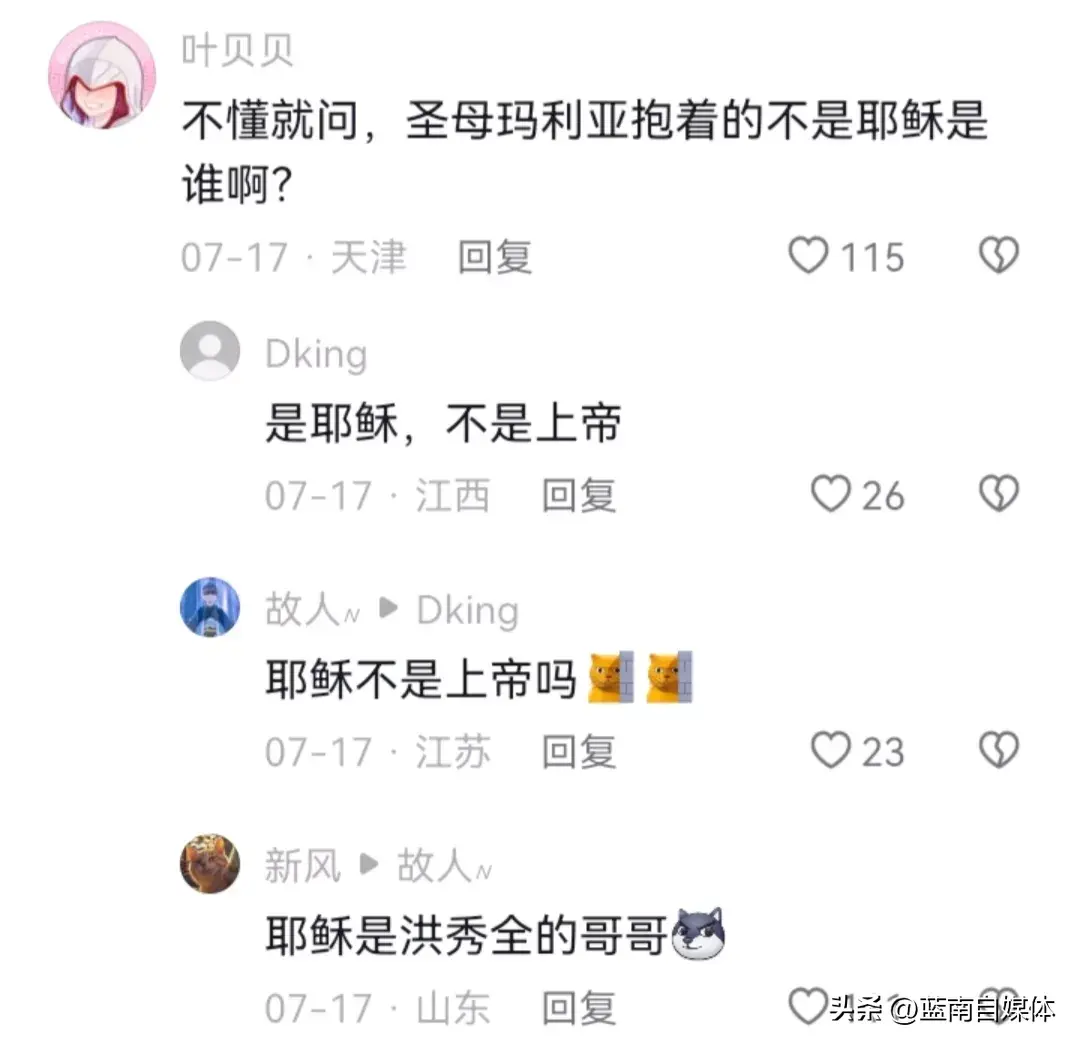Tap broken heart on Dking's reply
This screenshot has height=1047, width=1080.
999,494
